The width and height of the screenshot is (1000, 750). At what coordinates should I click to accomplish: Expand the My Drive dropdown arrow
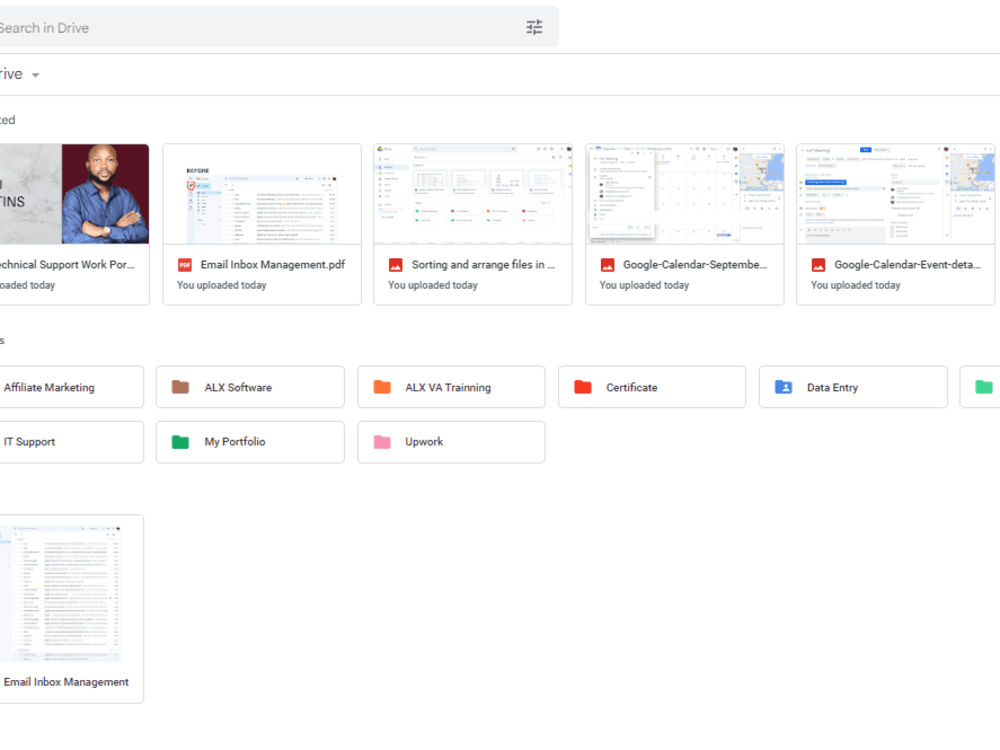pos(35,74)
